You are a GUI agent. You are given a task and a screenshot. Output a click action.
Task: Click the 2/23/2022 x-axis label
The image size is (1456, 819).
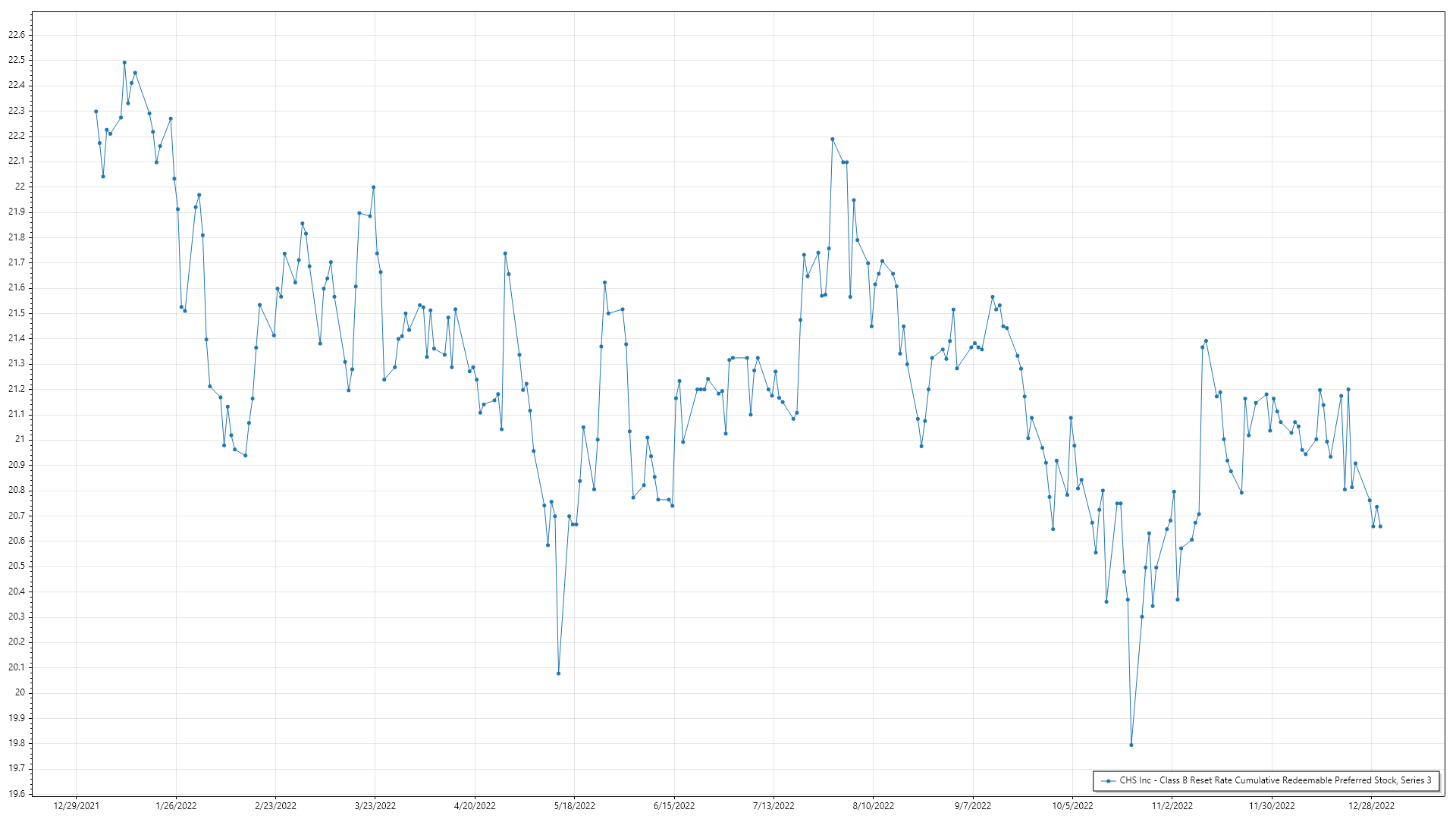275,806
